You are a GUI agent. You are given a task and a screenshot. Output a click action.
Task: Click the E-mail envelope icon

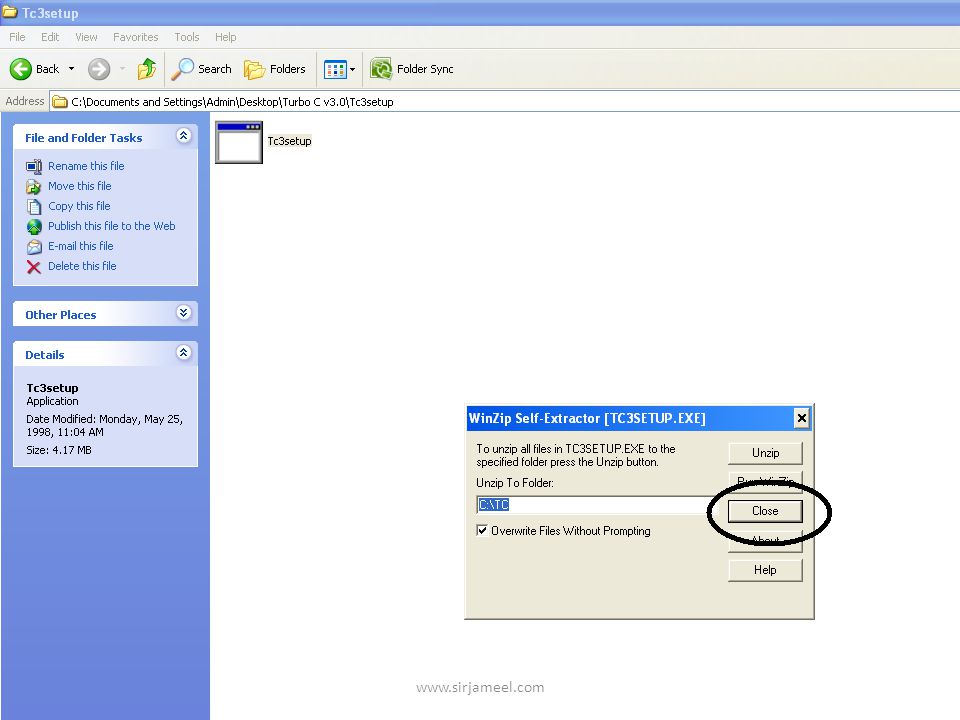[34, 247]
